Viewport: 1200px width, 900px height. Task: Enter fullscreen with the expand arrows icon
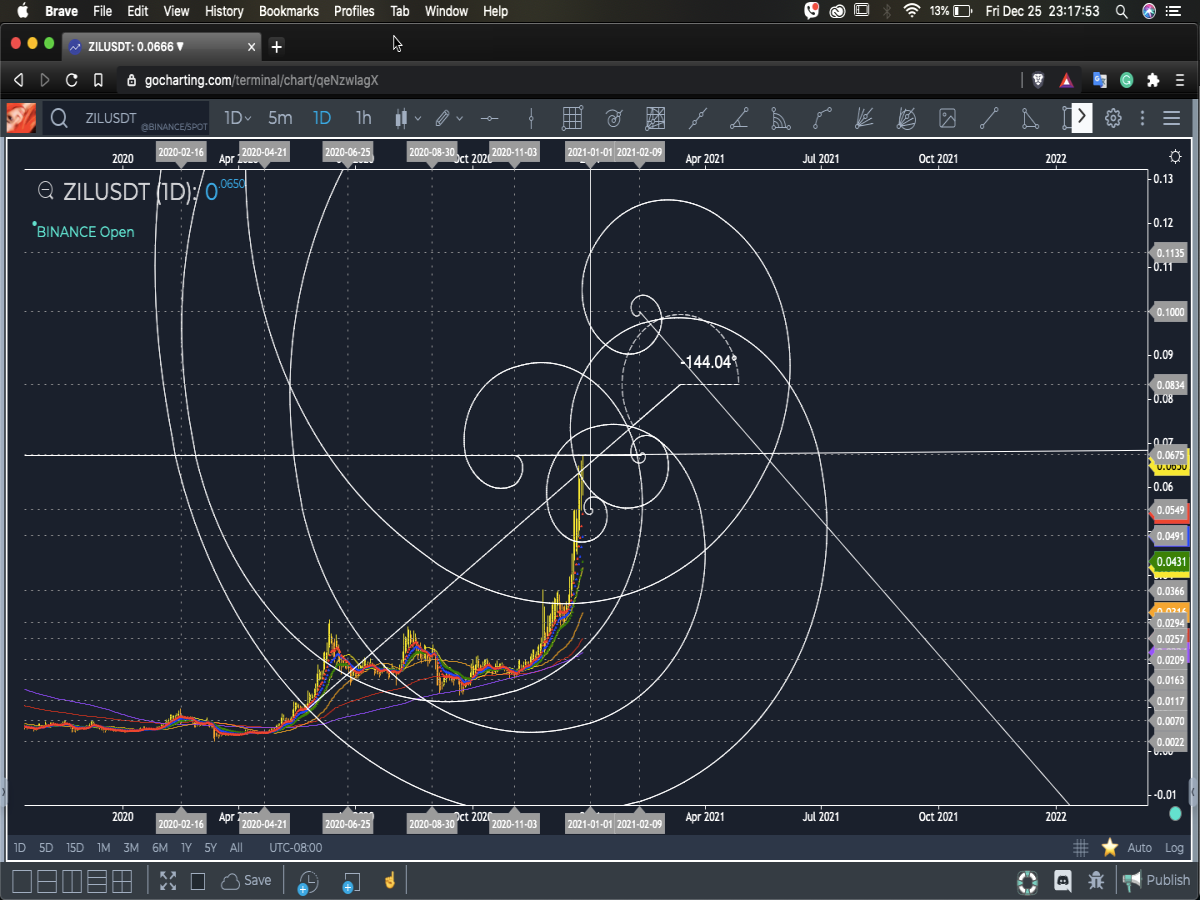click(168, 881)
